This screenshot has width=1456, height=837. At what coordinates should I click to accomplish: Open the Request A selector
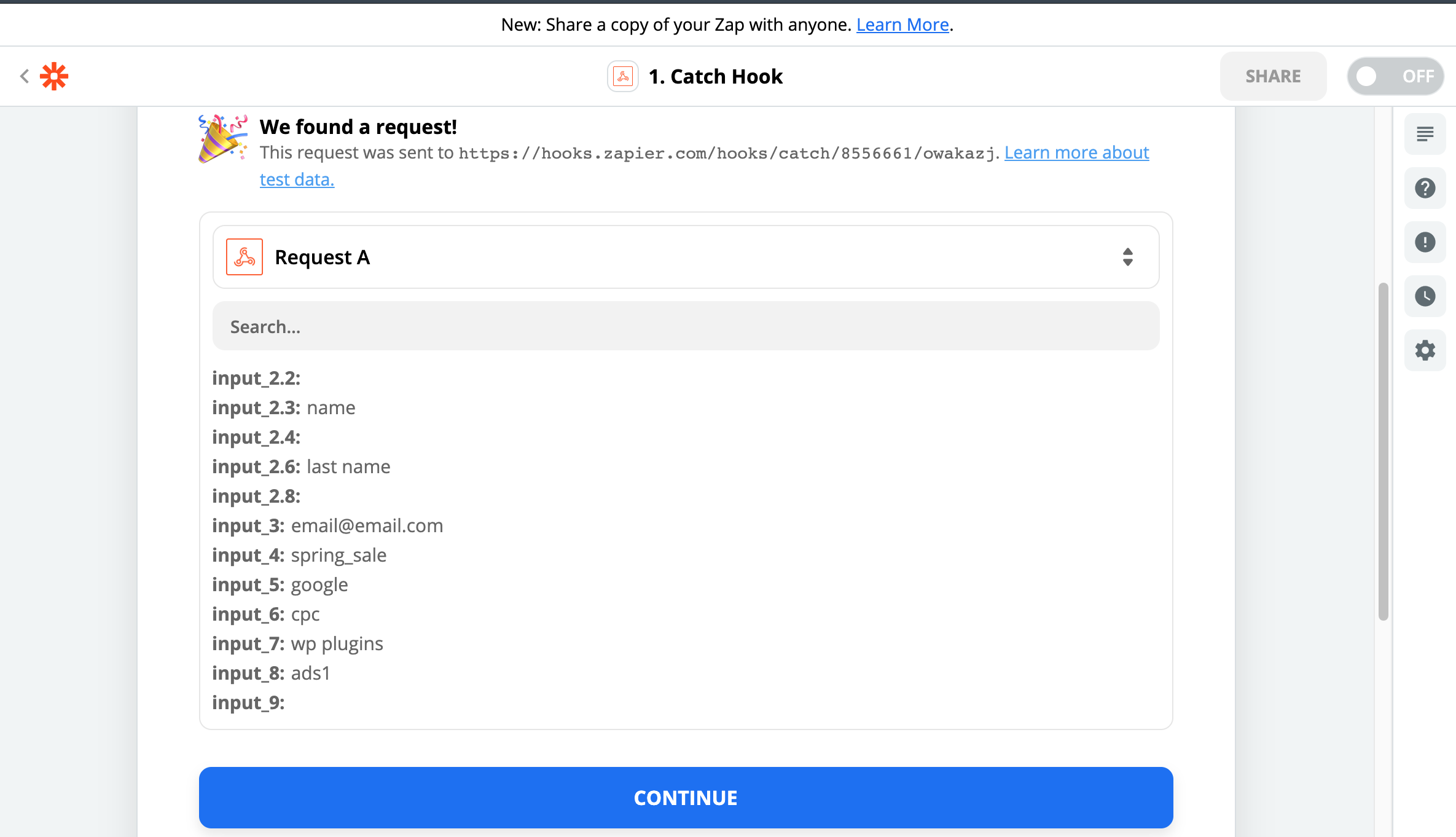click(x=685, y=256)
